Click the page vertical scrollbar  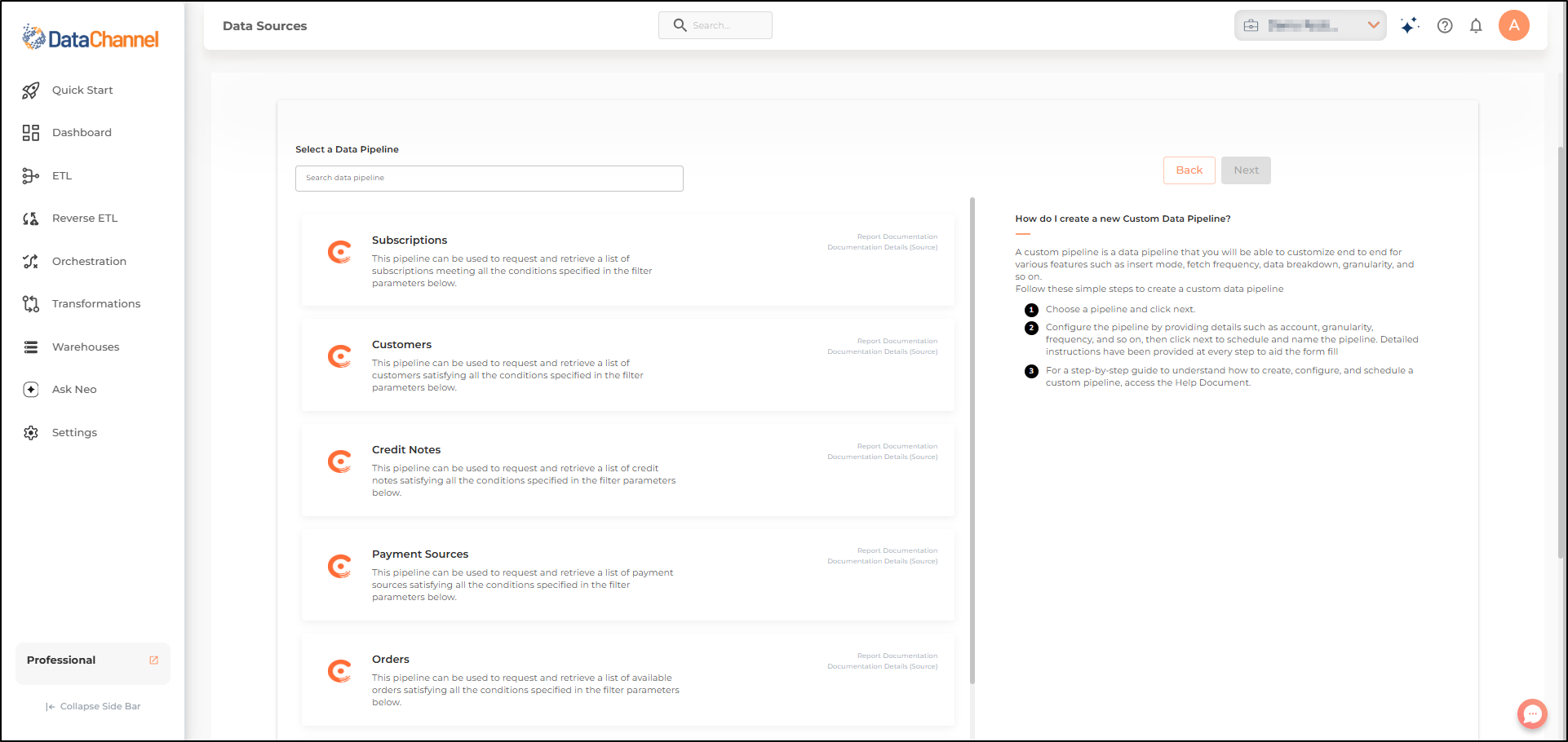pyautogui.click(x=1561, y=351)
